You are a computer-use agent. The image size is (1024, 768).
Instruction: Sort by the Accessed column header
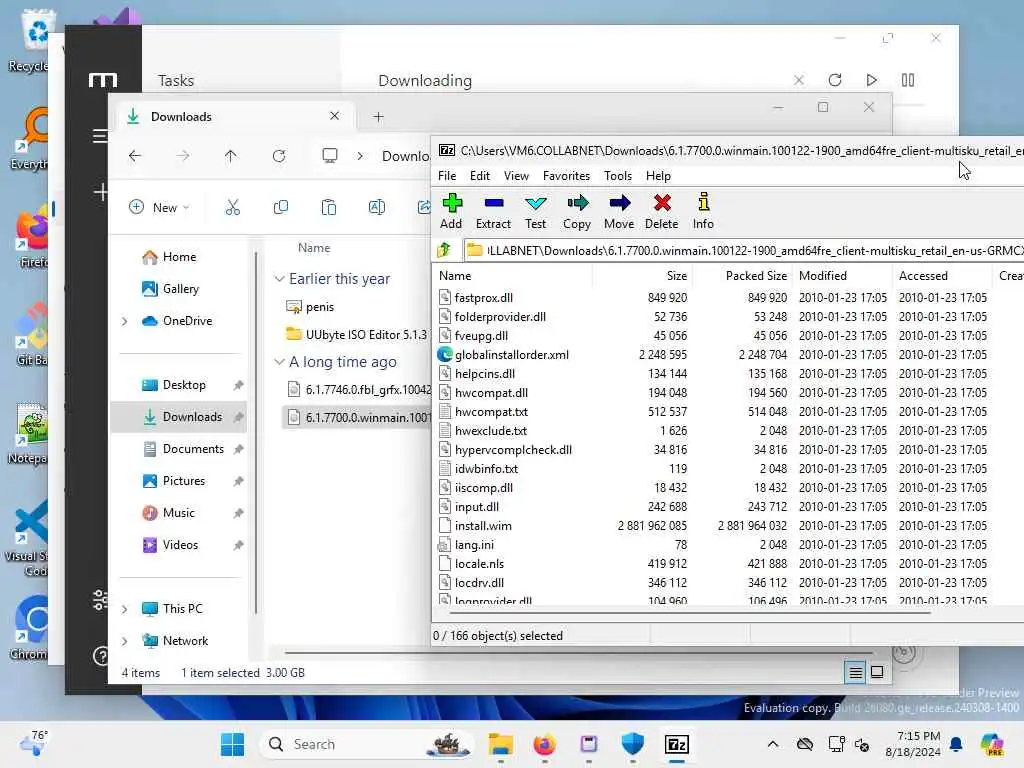941,276
